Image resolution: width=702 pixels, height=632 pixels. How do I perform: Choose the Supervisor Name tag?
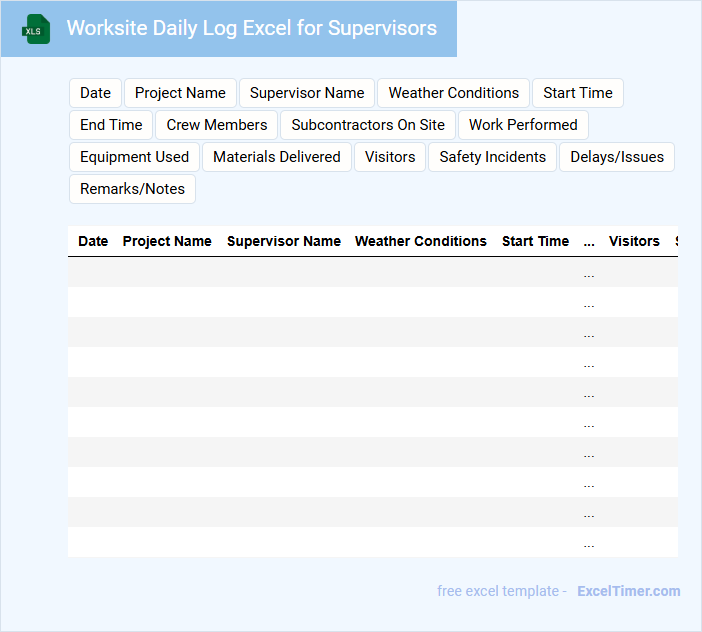tap(307, 93)
